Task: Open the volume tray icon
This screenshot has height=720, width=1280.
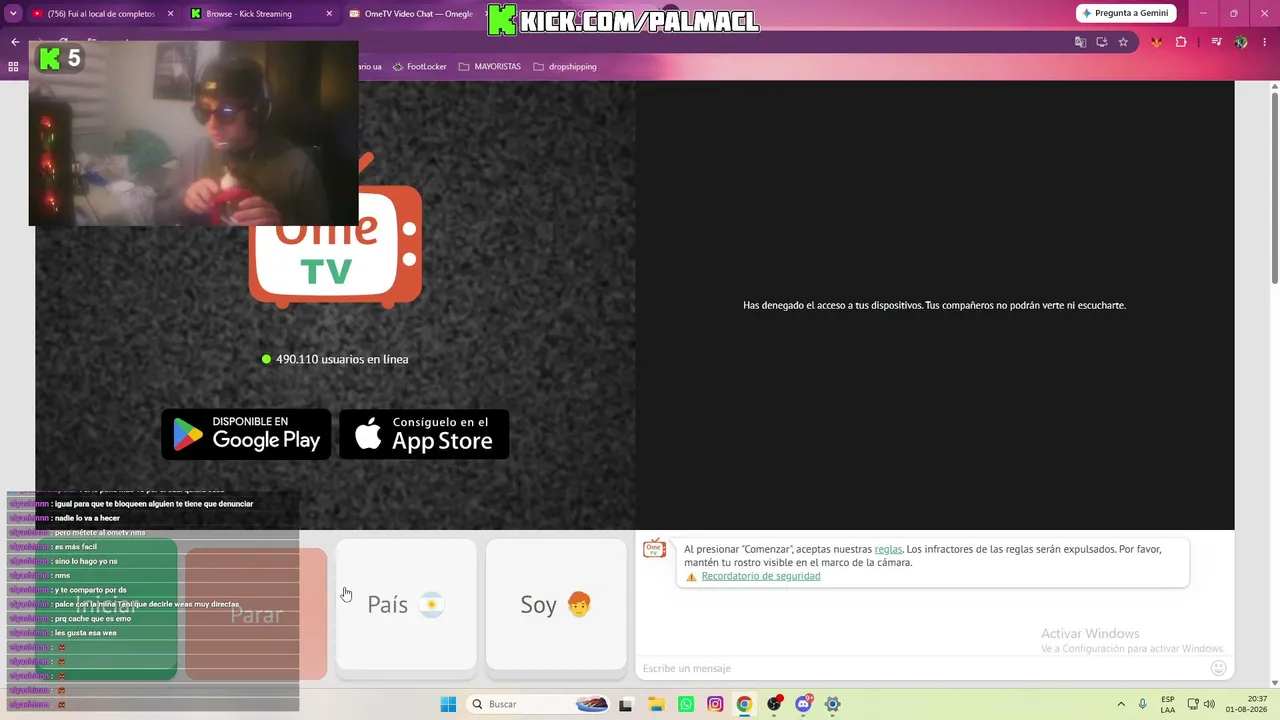Action: [x=1209, y=704]
